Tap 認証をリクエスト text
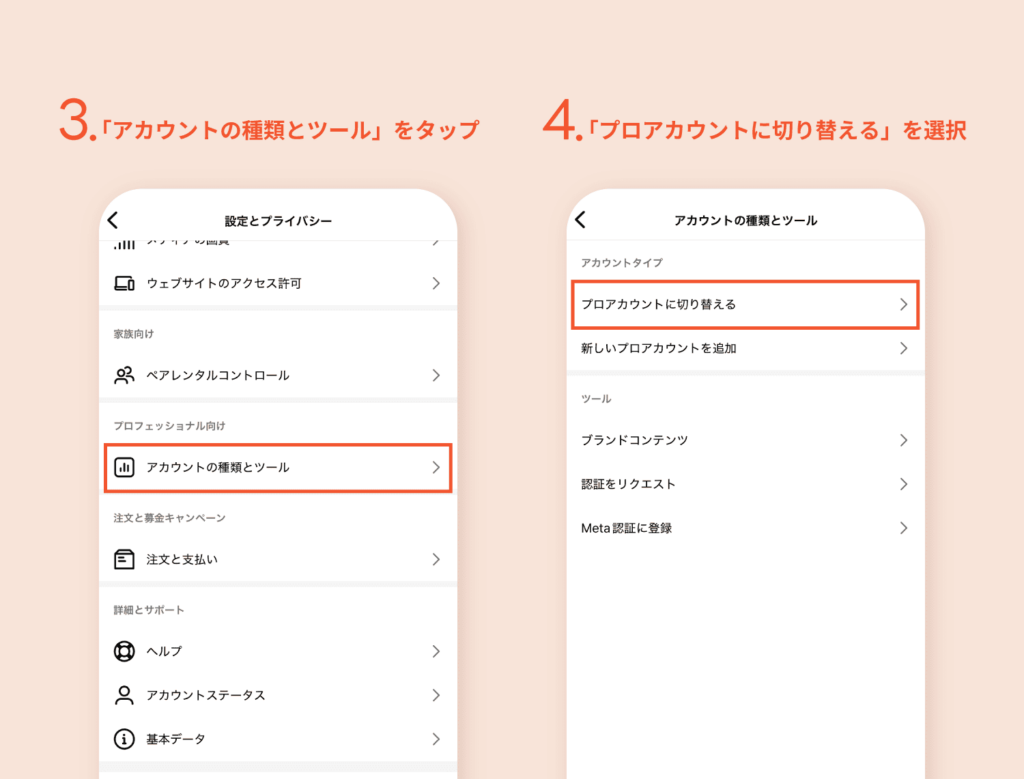 628,484
